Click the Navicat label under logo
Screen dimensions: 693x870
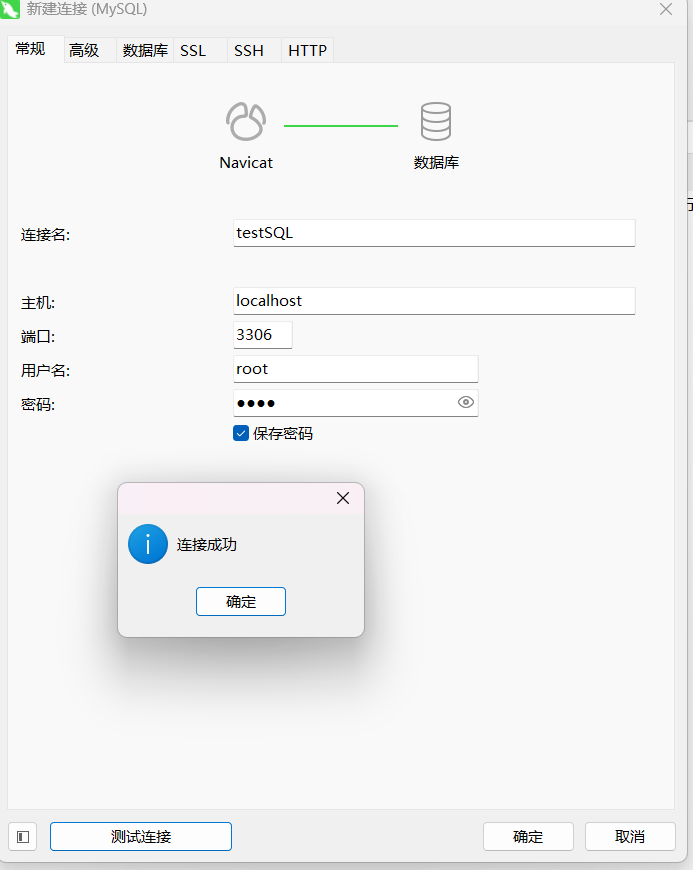[246, 163]
